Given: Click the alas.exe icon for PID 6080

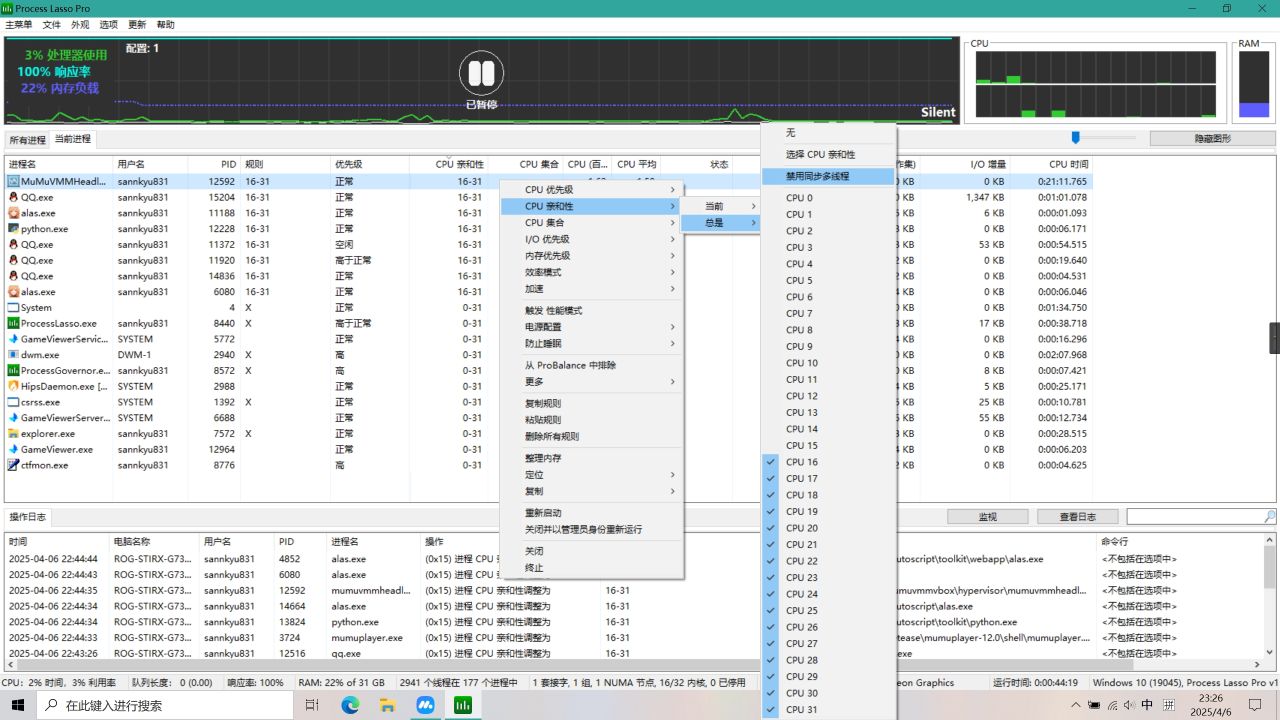Looking at the screenshot, I should 14,292.
